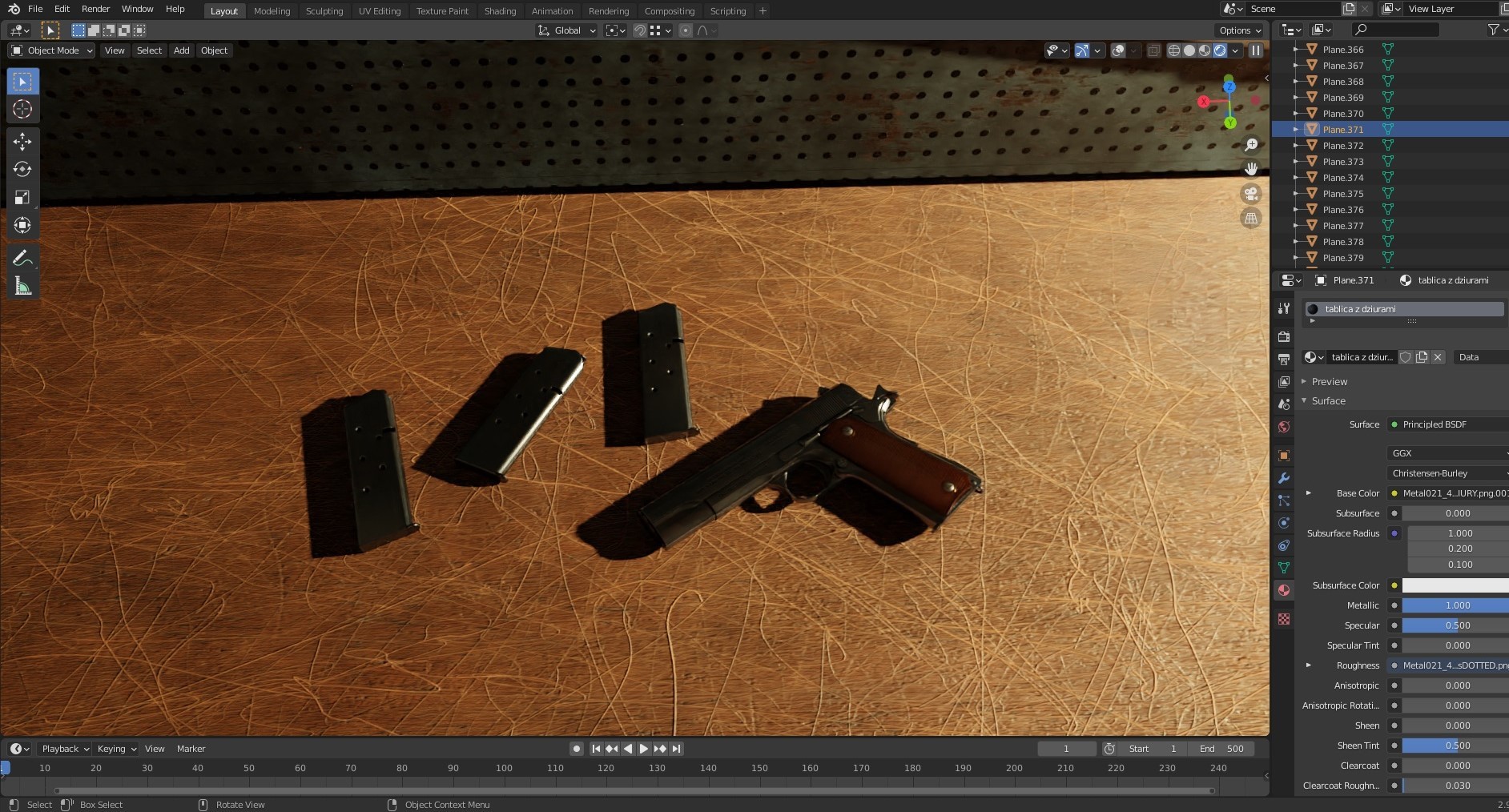Open the Render menu
This screenshot has width=1509, height=812.
click(95, 9)
